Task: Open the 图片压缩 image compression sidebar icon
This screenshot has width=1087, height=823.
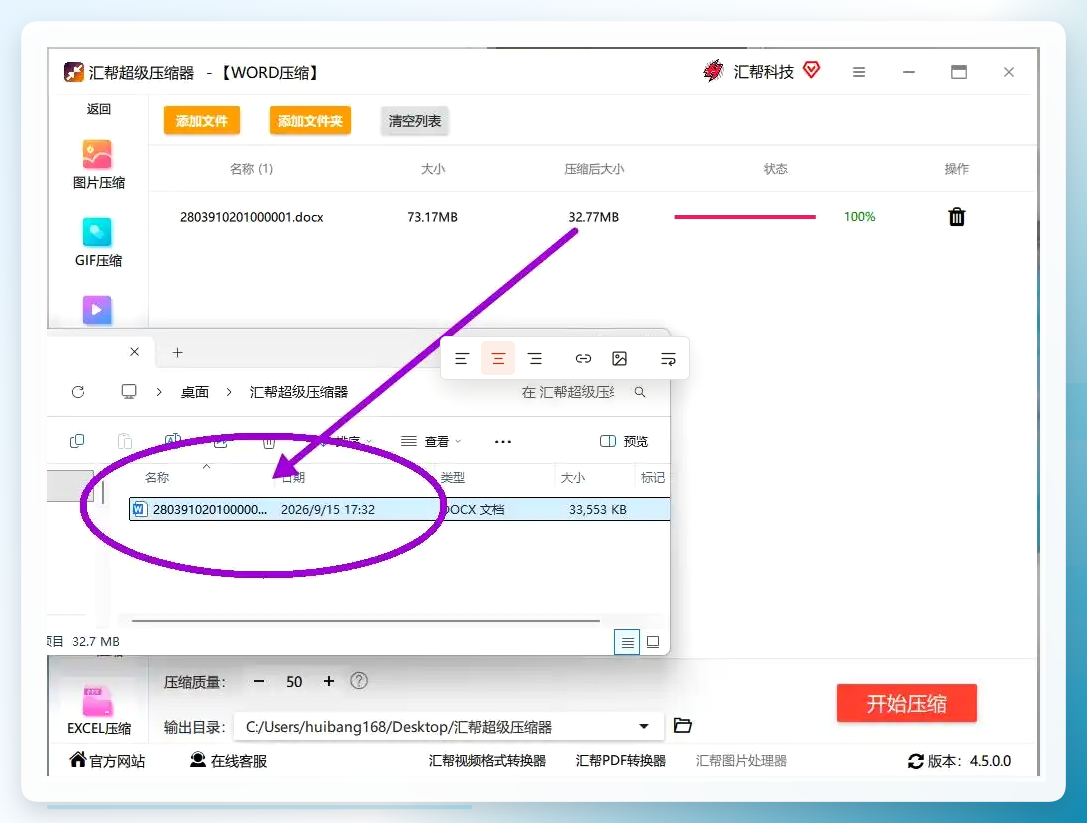Action: tap(97, 154)
